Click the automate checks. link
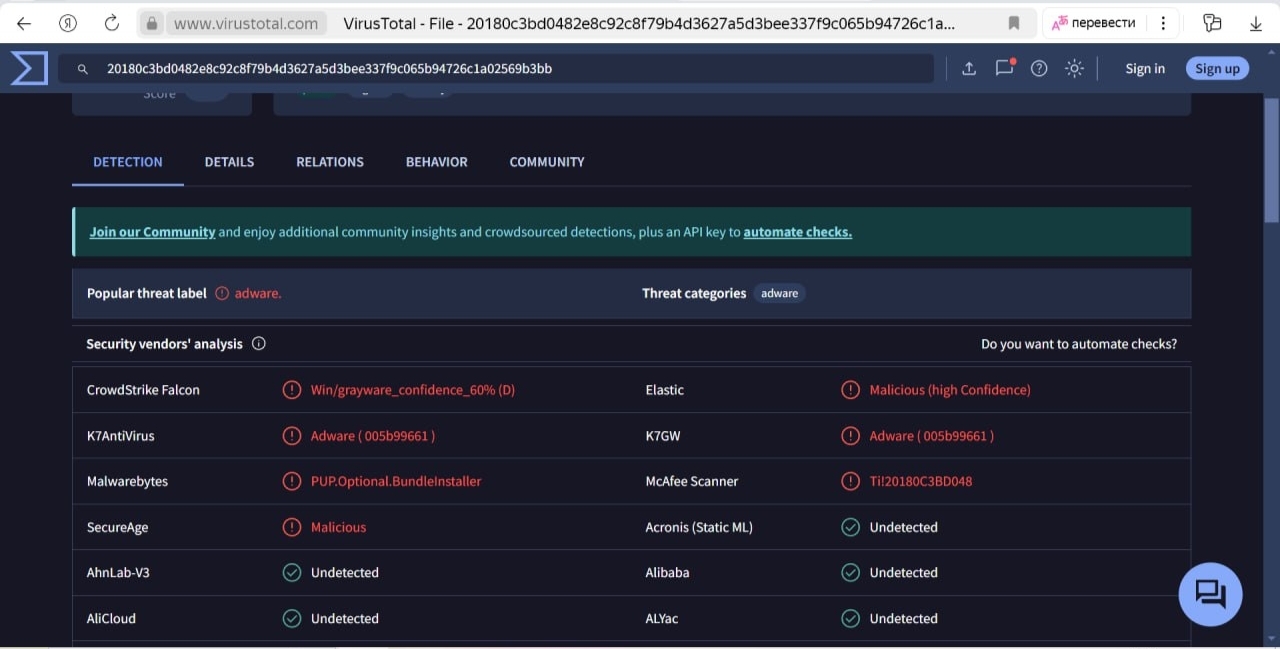Screen dimensions: 1280x649 (798, 232)
